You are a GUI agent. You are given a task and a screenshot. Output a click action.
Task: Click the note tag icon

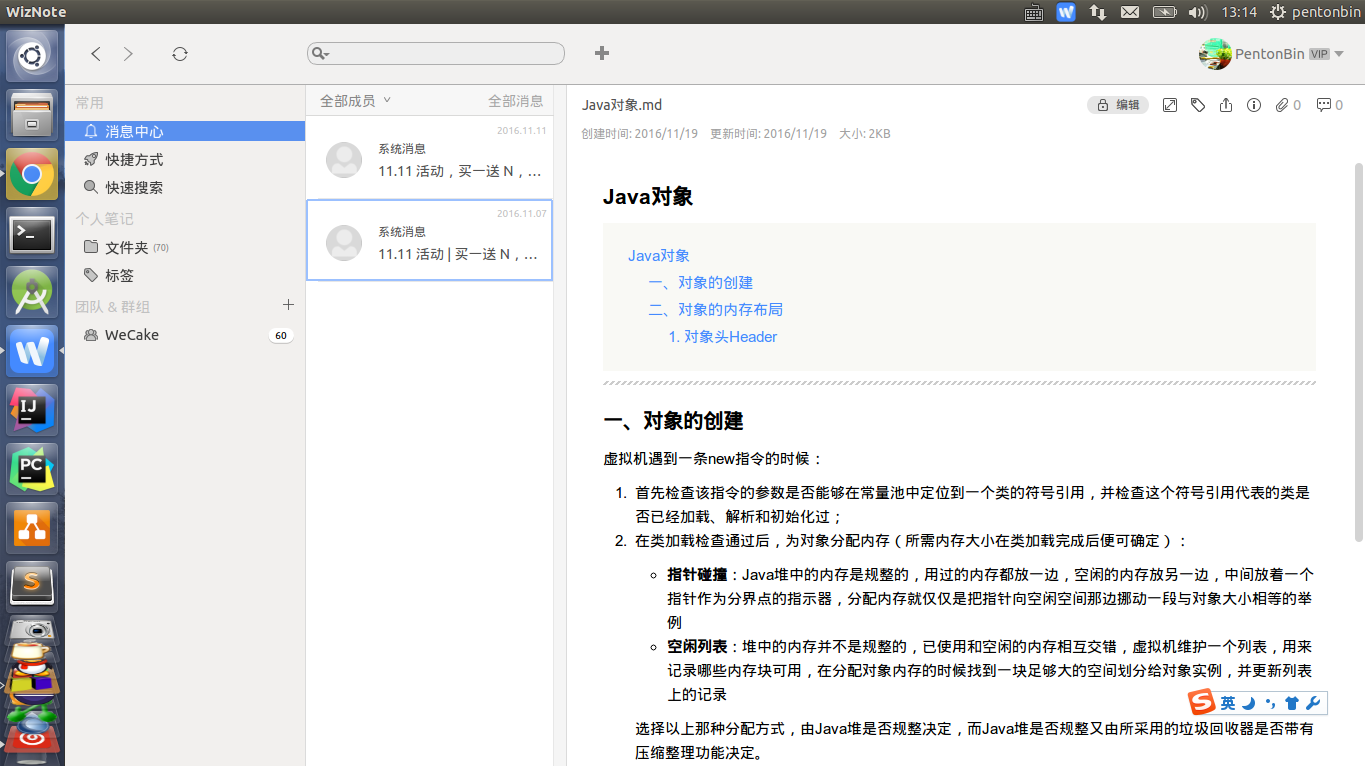[x=1198, y=105]
